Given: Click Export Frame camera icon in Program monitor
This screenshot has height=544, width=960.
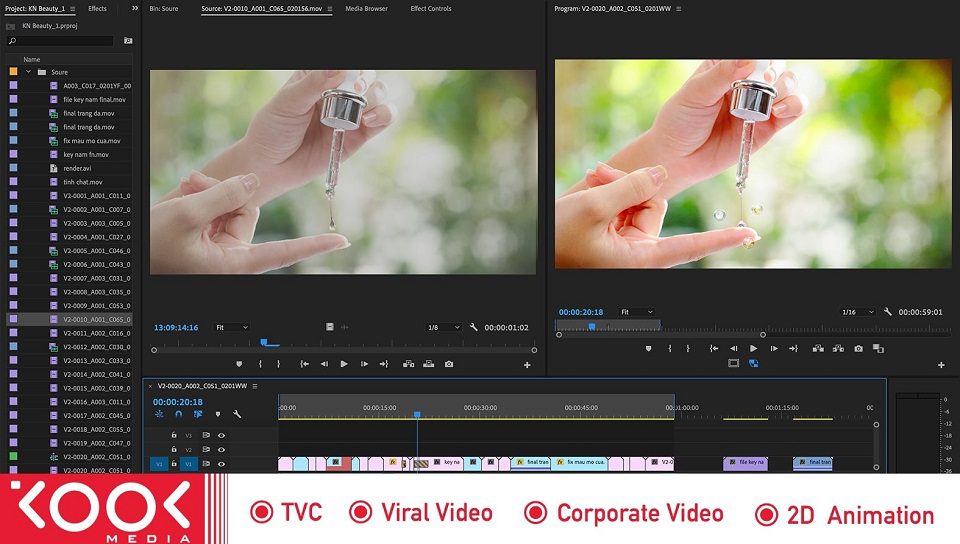Looking at the screenshot, I should [x=858, y=348].
